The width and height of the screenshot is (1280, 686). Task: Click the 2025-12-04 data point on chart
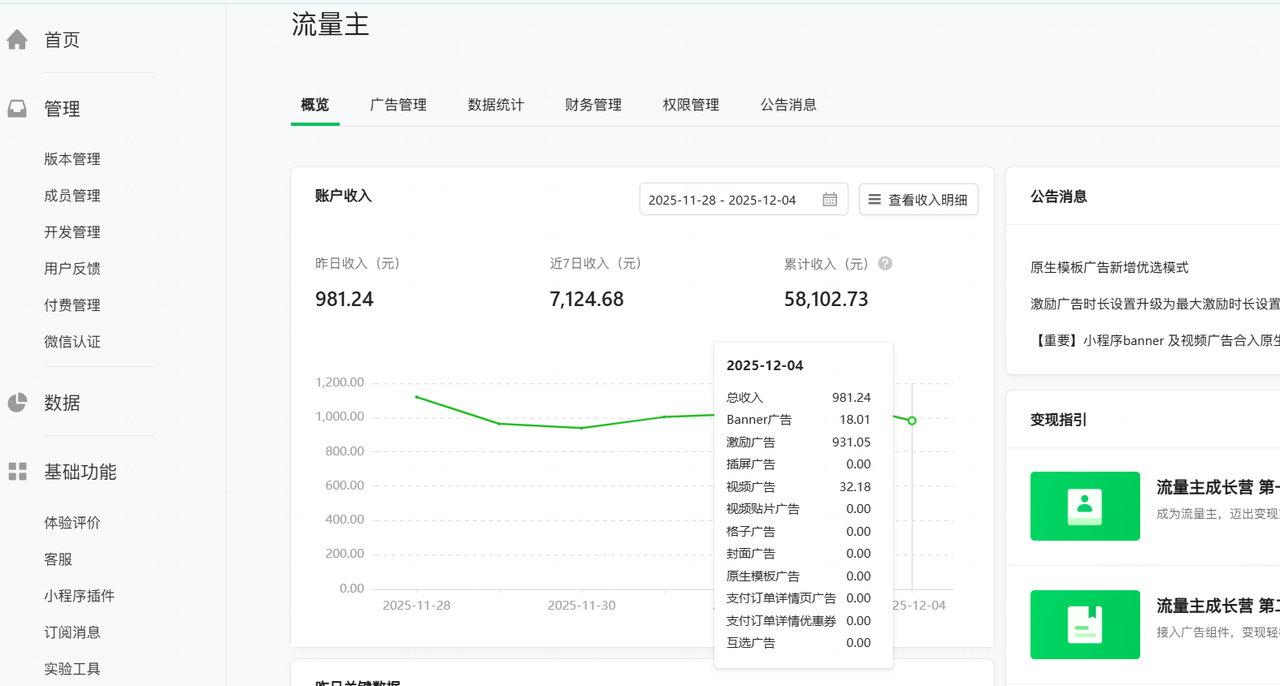point(912,420)
